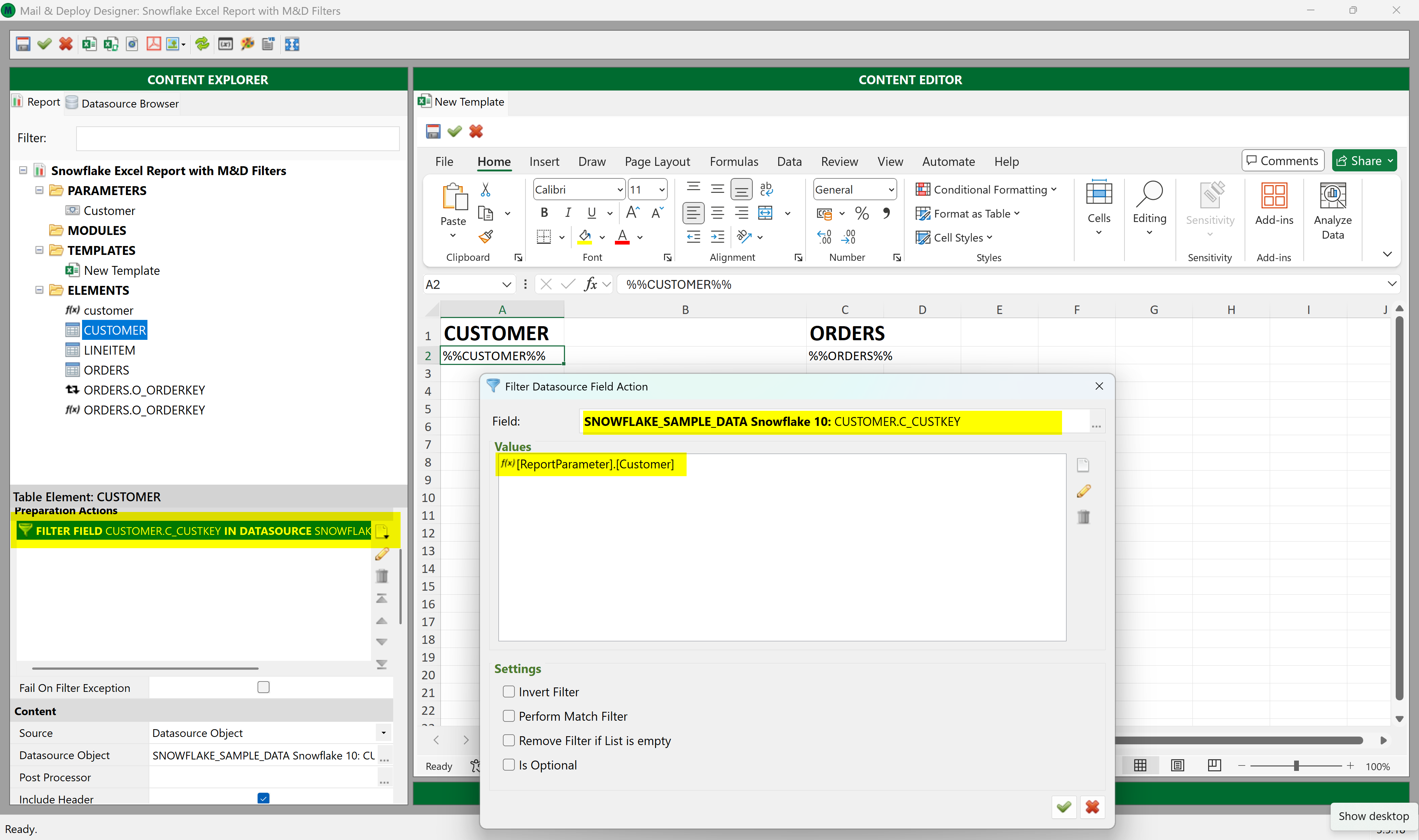1419x840 pixels.
Task: Enable Perform Match Filter checkbox
Action: pos(509,716)
